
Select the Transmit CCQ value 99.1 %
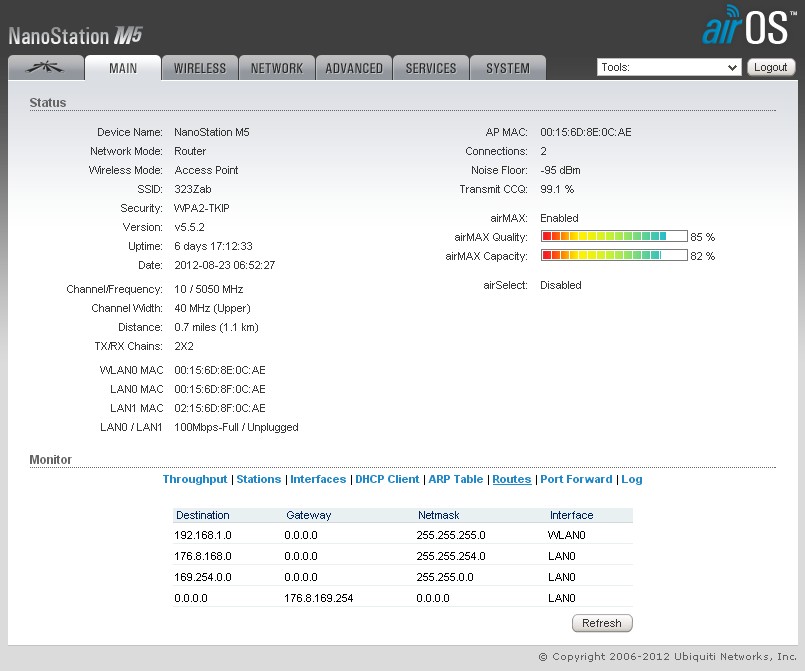(557, 189)
